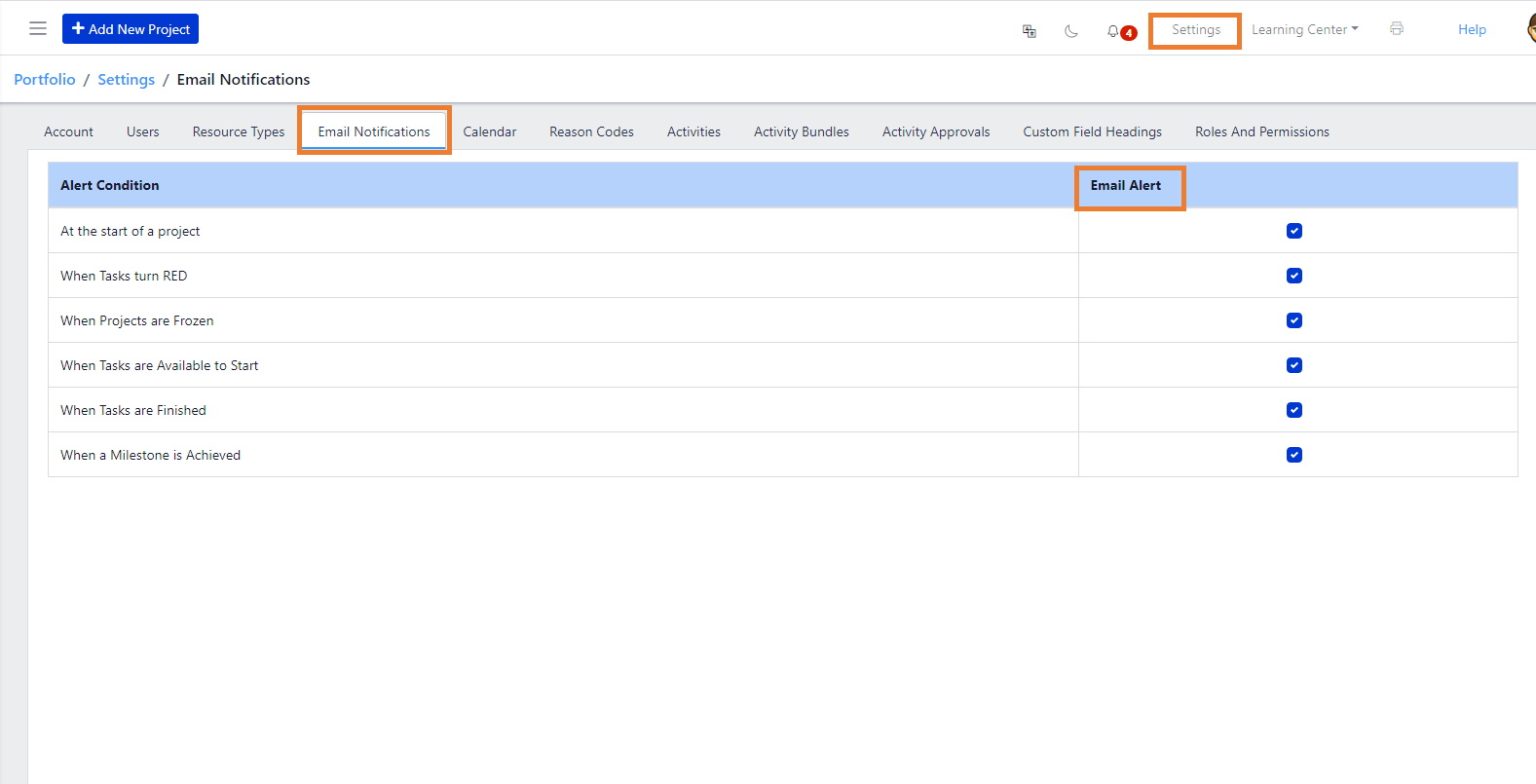Open the notifications bell
The height and width of the screenshot is (784, 1536).
1113,31
